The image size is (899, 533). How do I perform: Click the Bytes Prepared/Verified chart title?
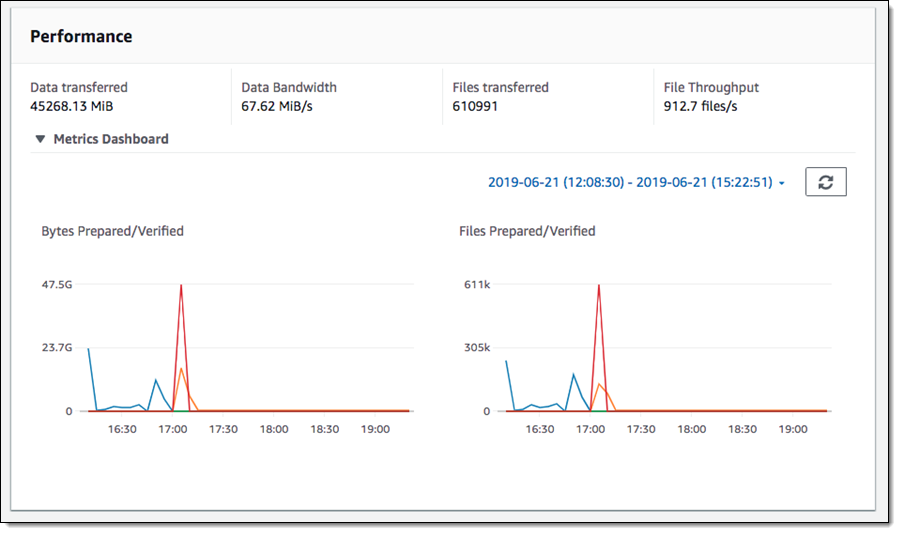[x=112, y=231]
